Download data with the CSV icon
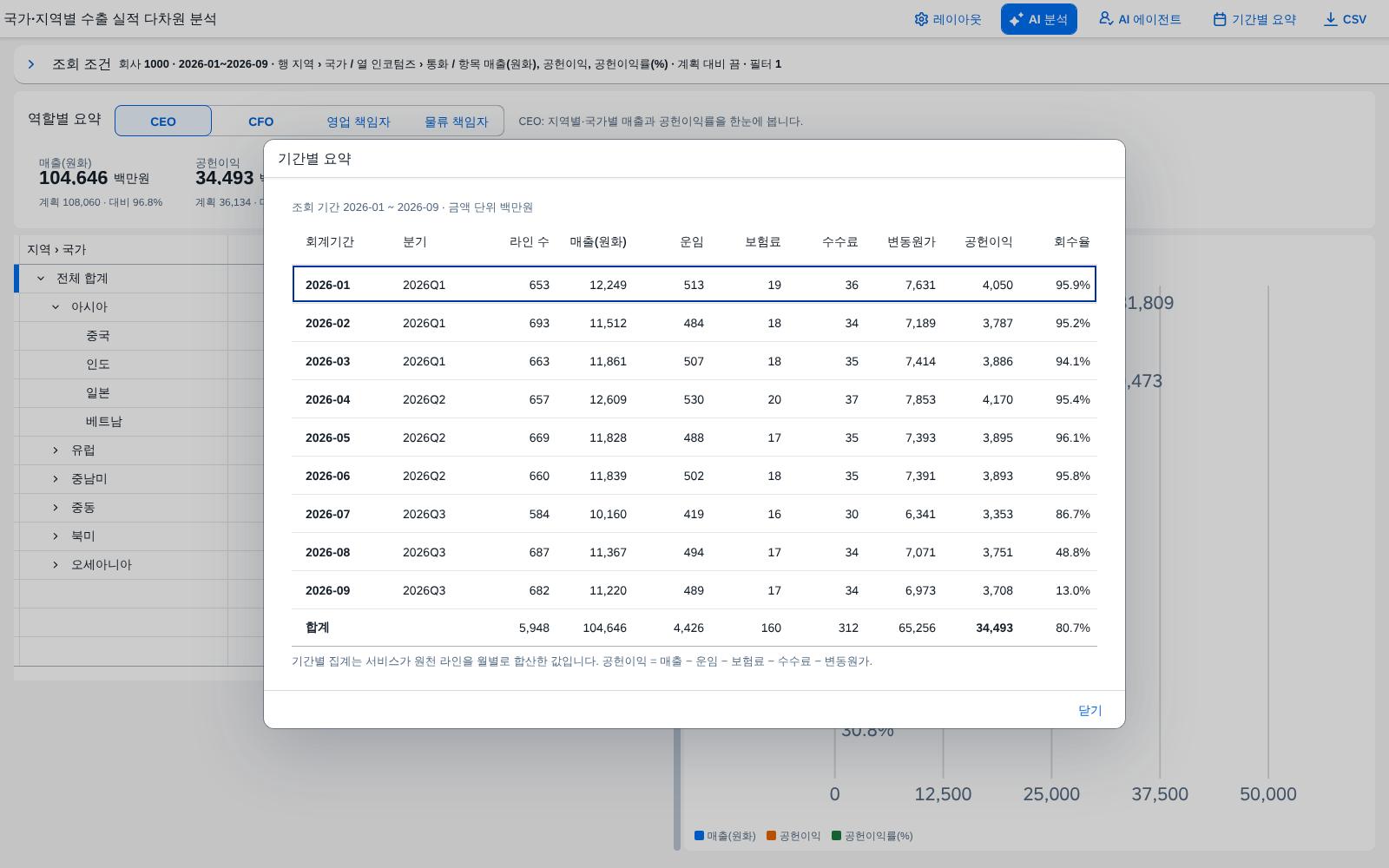The image size is (1389, 868). point(1345,19)
